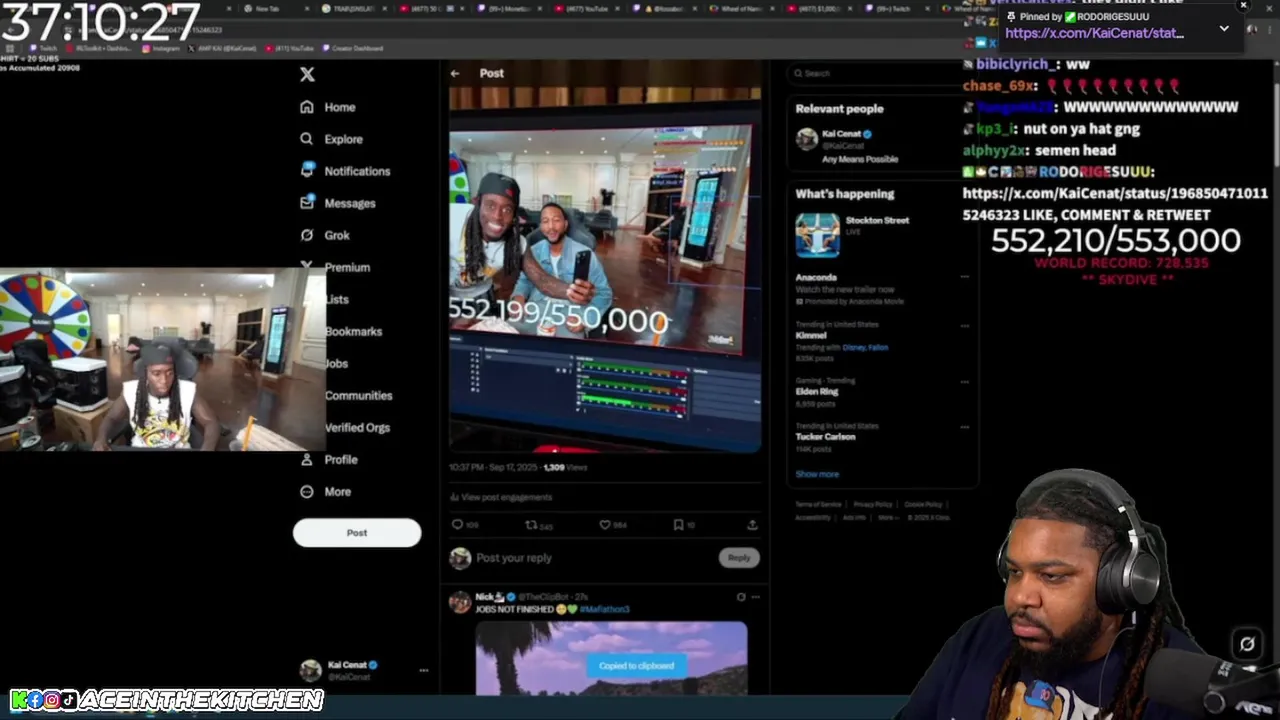Click the back arrow beside Post header

point(455,73)
